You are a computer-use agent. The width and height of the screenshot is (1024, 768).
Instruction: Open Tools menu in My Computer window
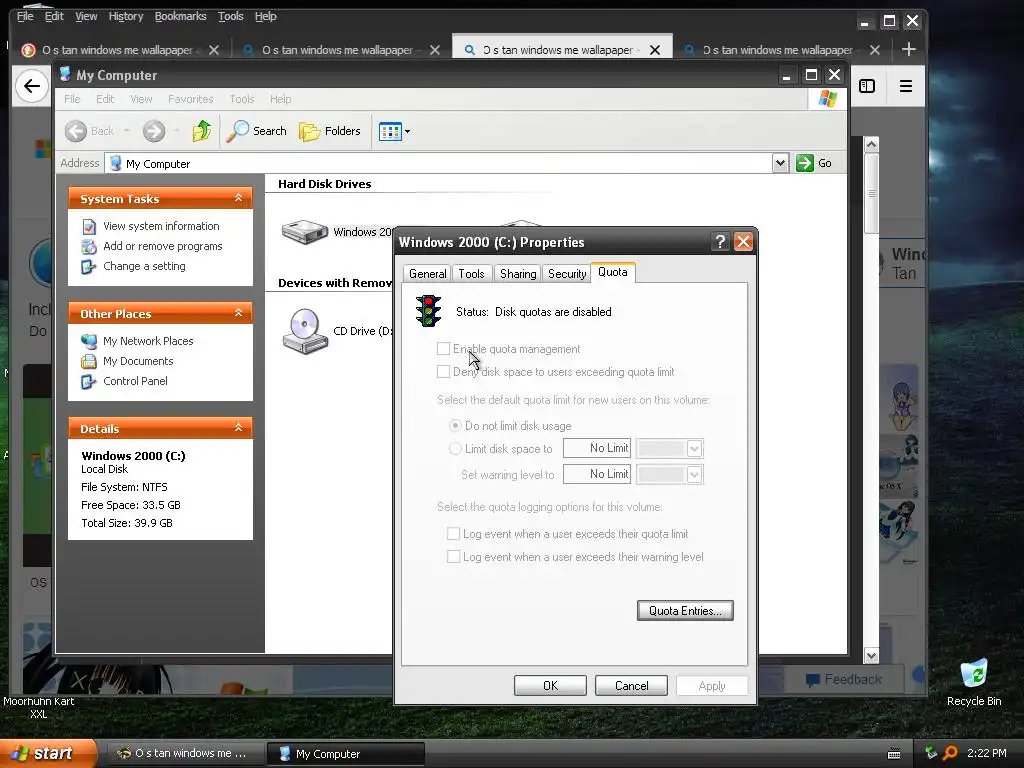pos(241,99)
